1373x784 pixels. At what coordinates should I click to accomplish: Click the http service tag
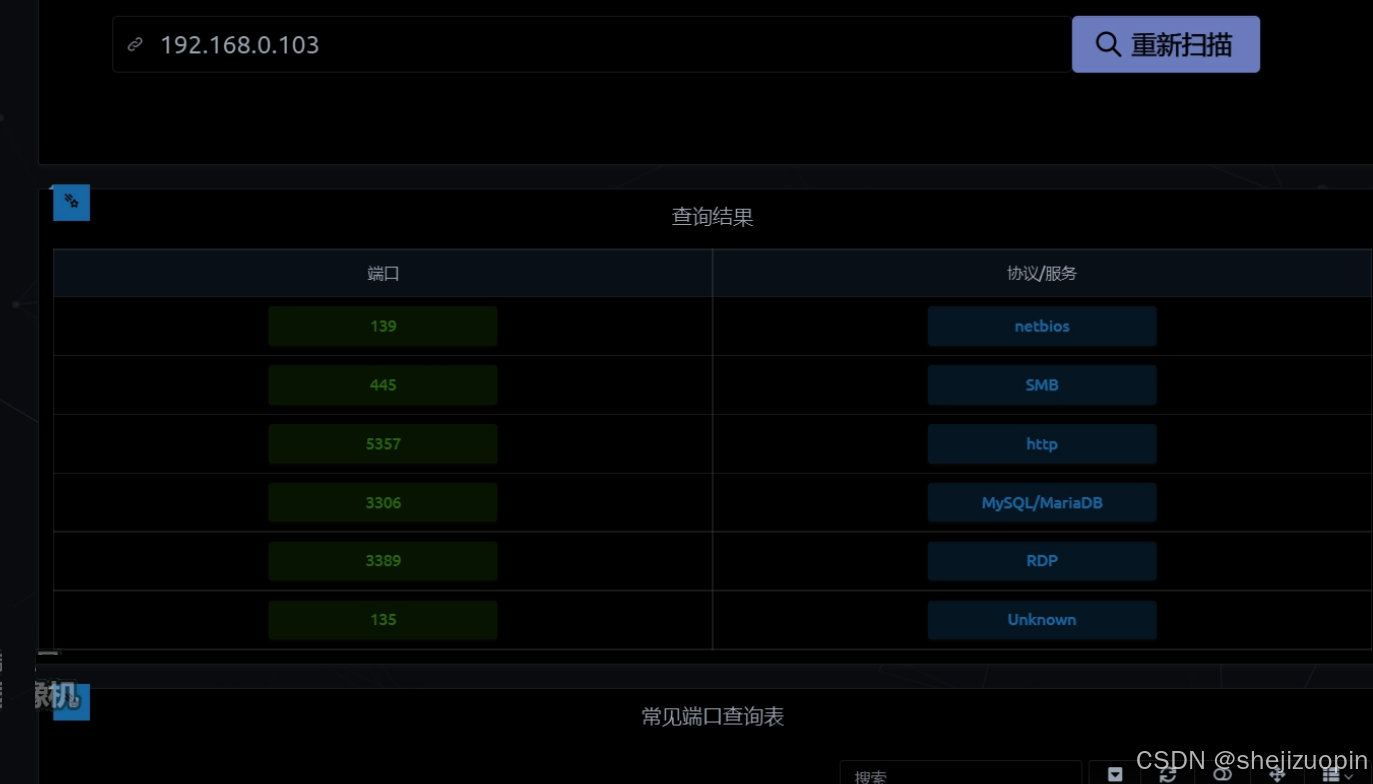pos(1042,444)
